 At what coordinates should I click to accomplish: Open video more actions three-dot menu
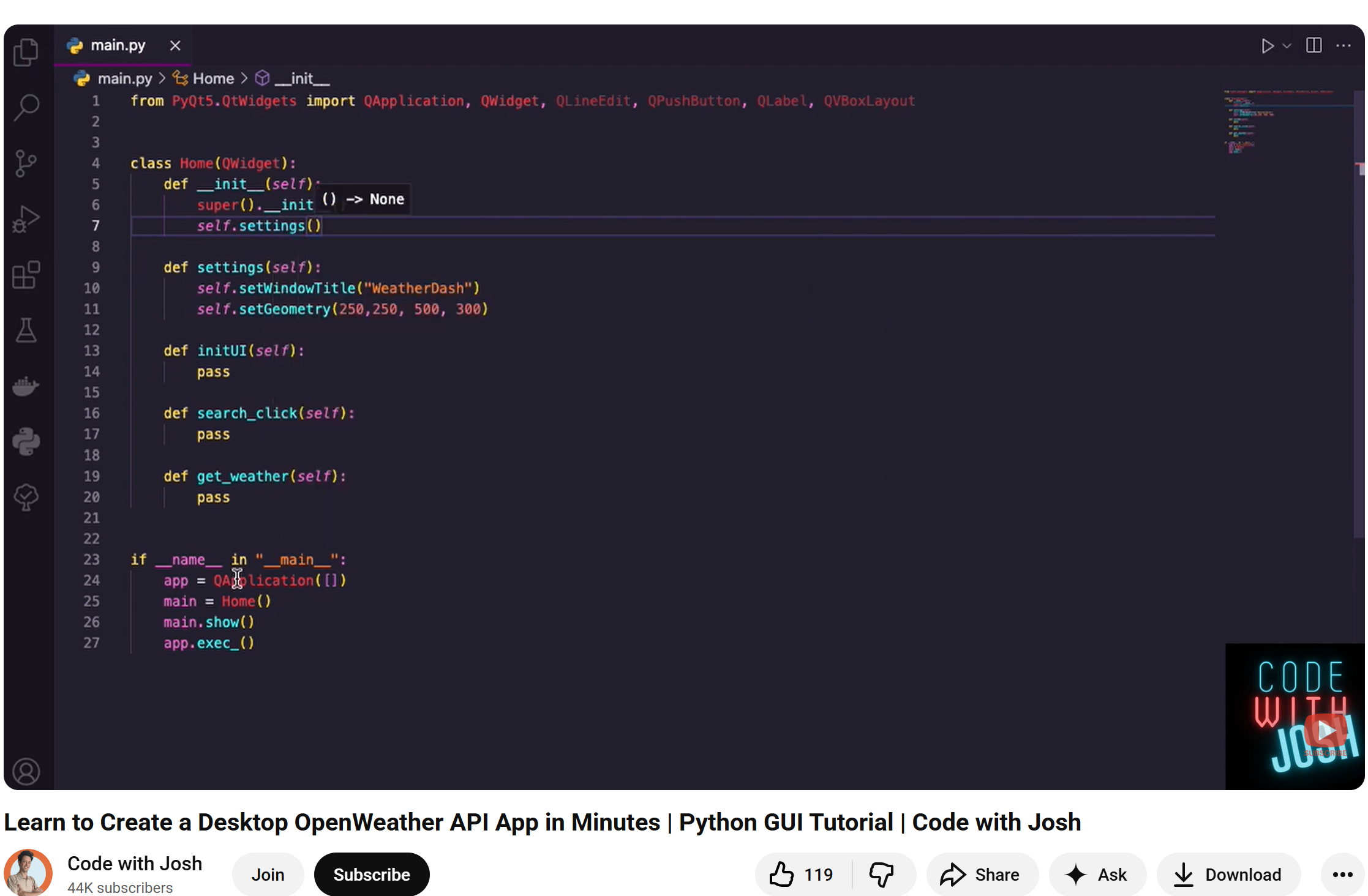coord(1342,874)
